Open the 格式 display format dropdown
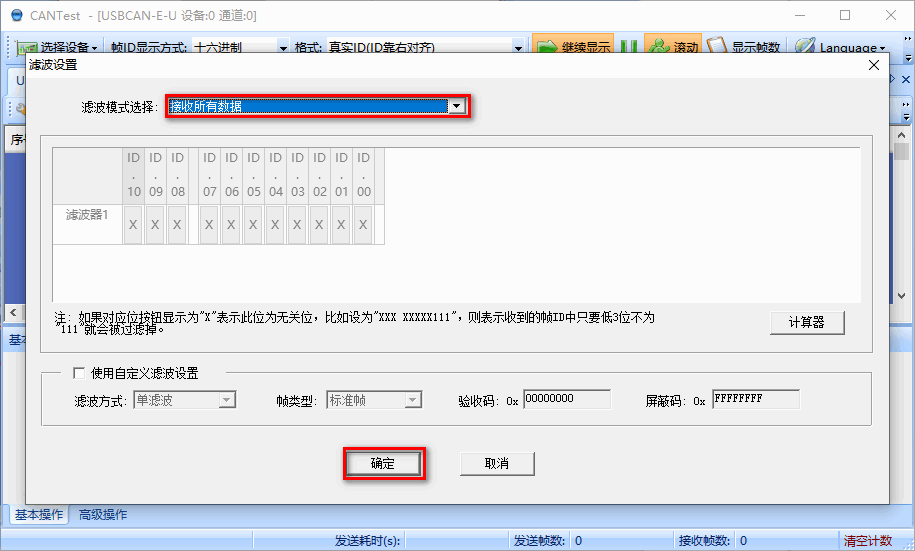 point(518,47)
